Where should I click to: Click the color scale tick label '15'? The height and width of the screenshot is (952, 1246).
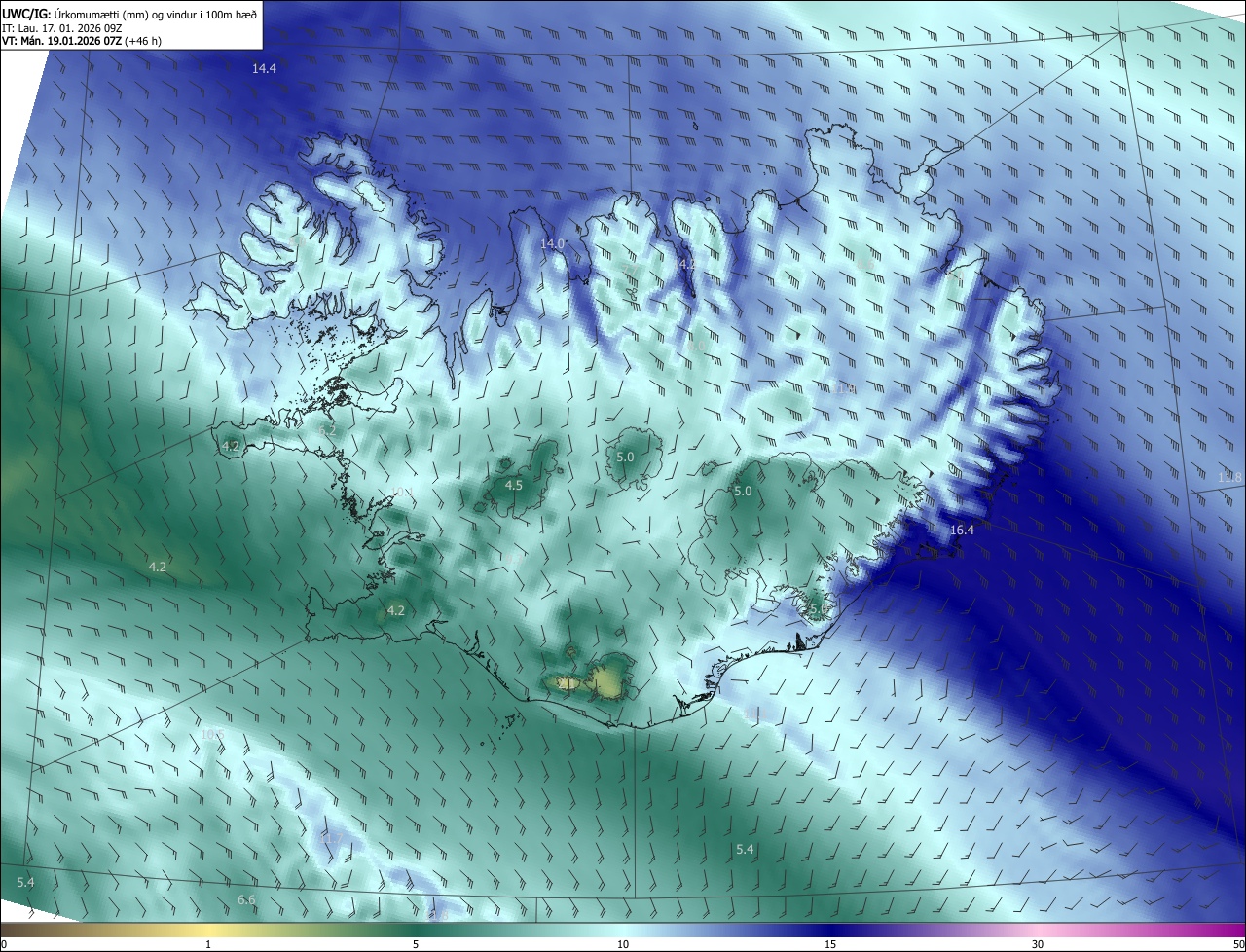830,944
